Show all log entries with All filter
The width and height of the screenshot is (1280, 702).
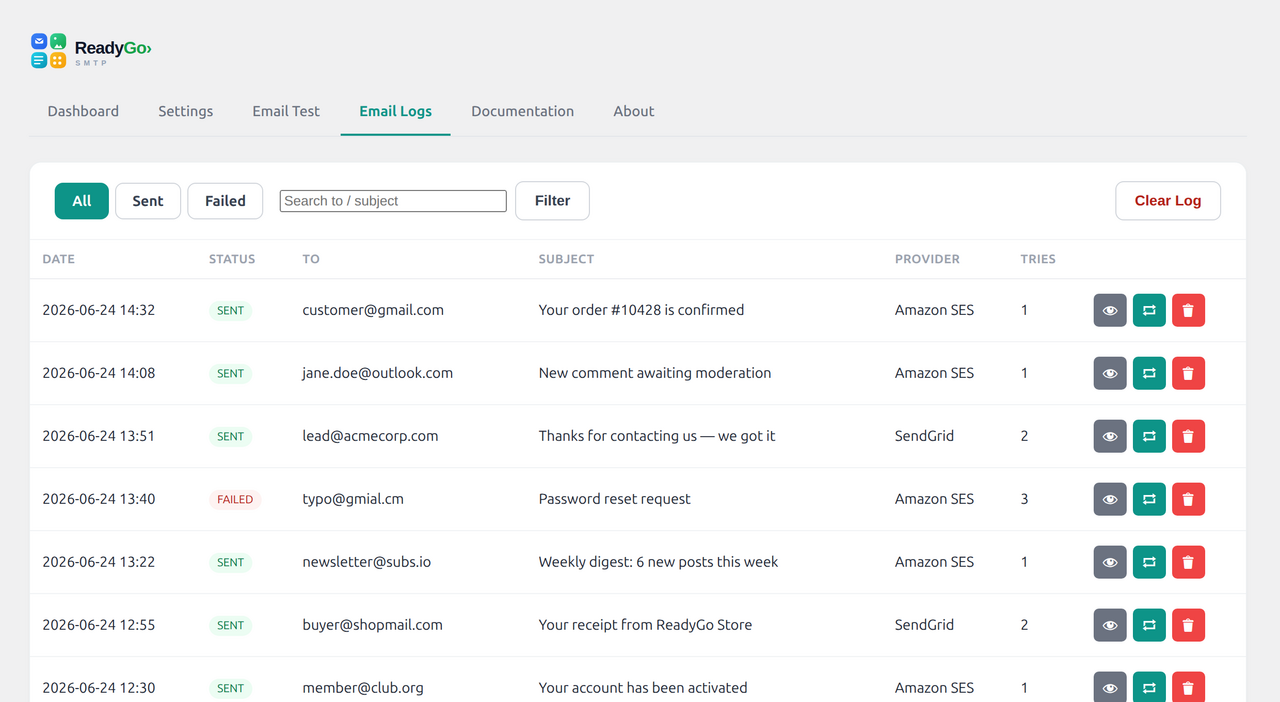tap(81, 201)
